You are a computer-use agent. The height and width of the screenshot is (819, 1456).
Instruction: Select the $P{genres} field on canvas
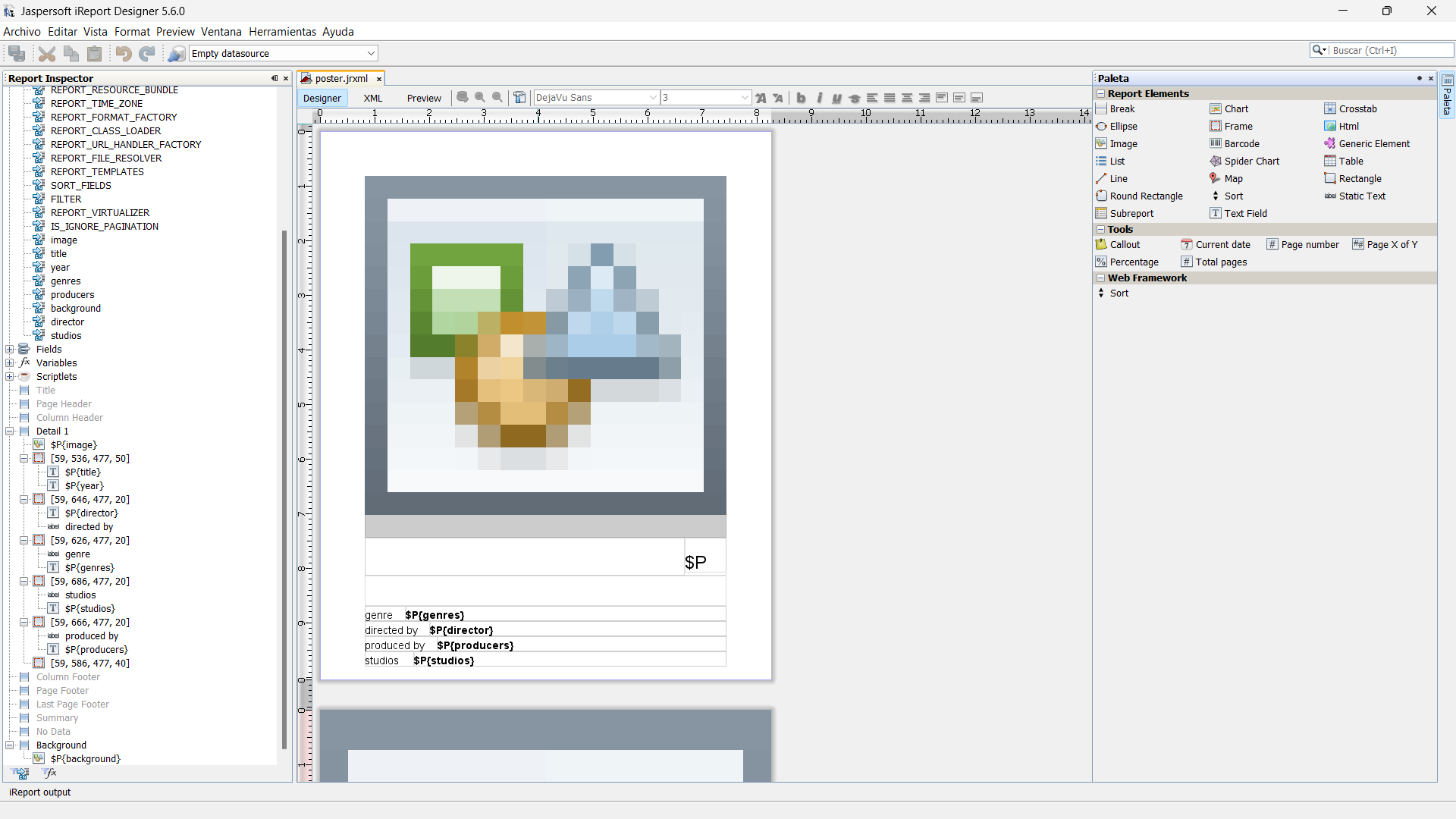(x=435, y=615)
